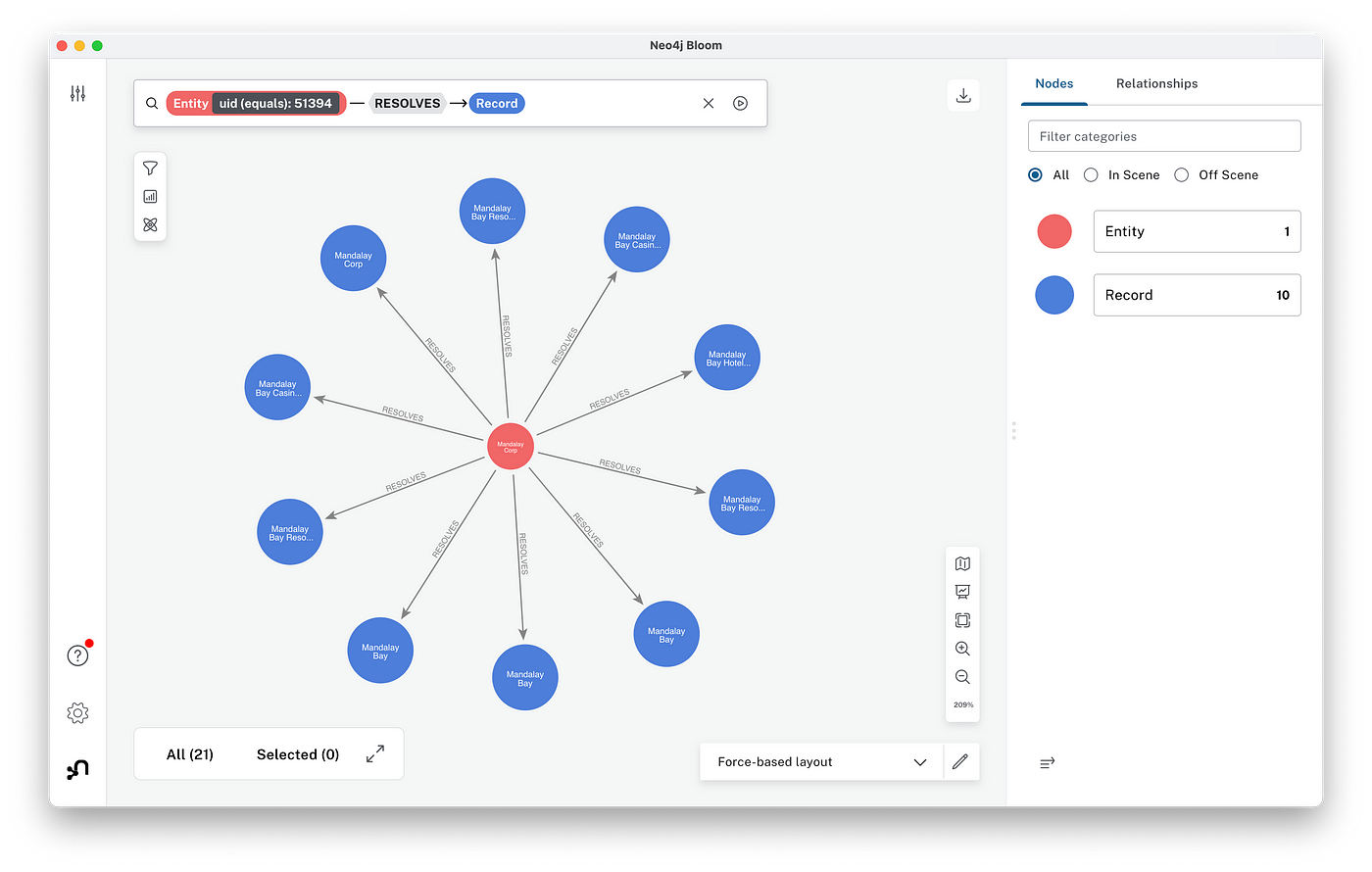Screen dimensions: 1372x872
Task: Click the Filter categories input field
Action: pyautogui.click(x=1164, y=136)
